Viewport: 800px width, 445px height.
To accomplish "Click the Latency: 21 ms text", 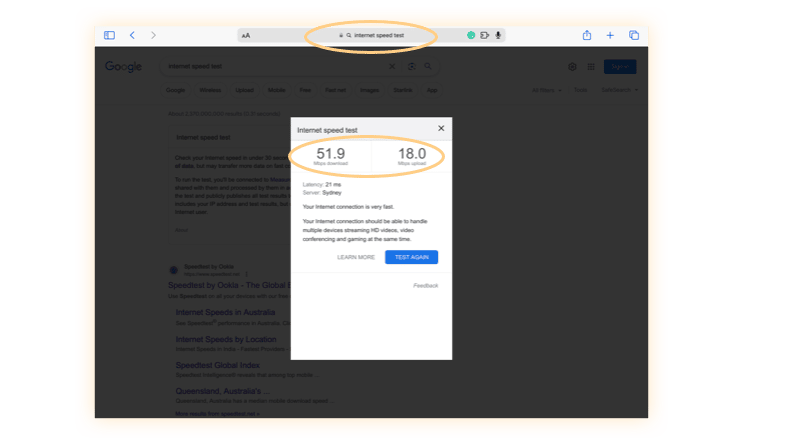I will click(x=322, y=185).
